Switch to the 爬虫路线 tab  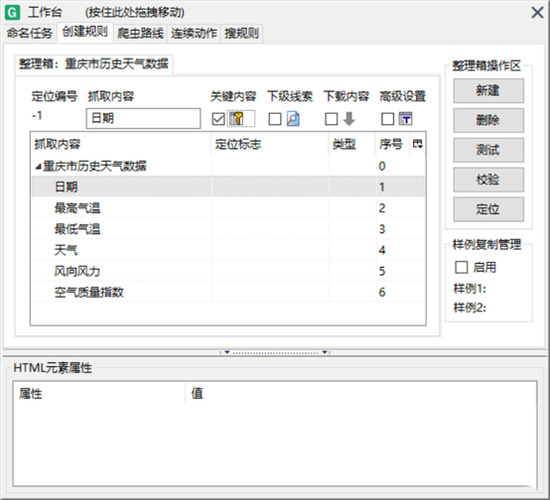(x=140, y=33)
